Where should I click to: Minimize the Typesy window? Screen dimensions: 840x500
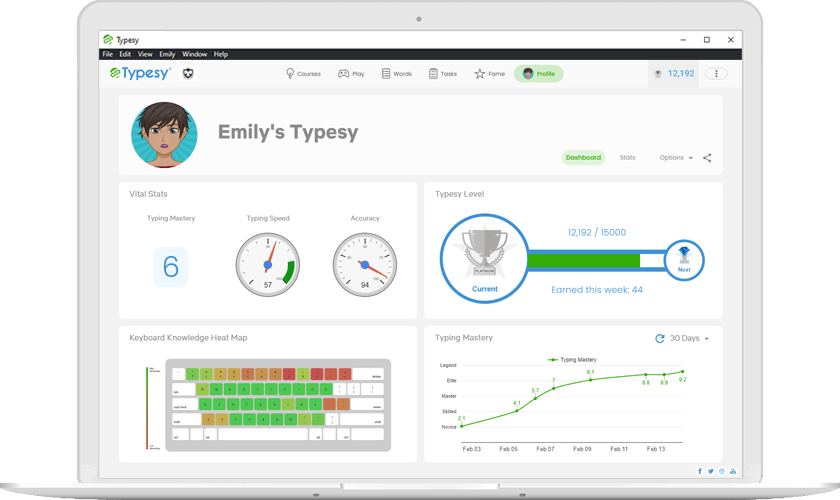click(x=683, y=40)
